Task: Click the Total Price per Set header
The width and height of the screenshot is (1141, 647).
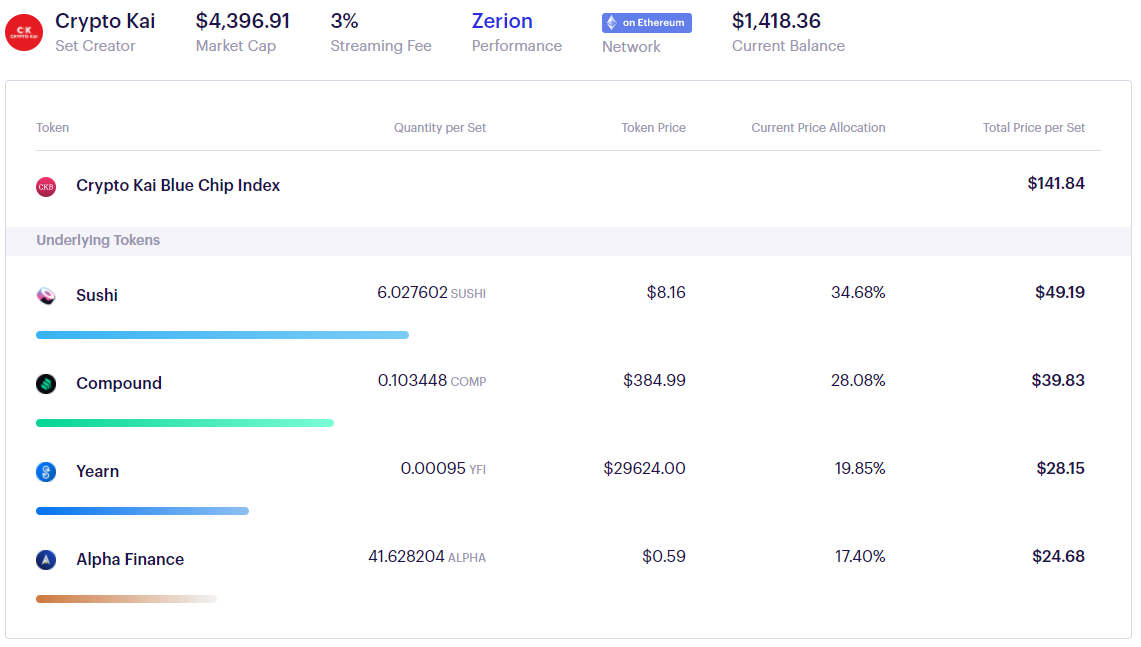Action: point(1034,127)
